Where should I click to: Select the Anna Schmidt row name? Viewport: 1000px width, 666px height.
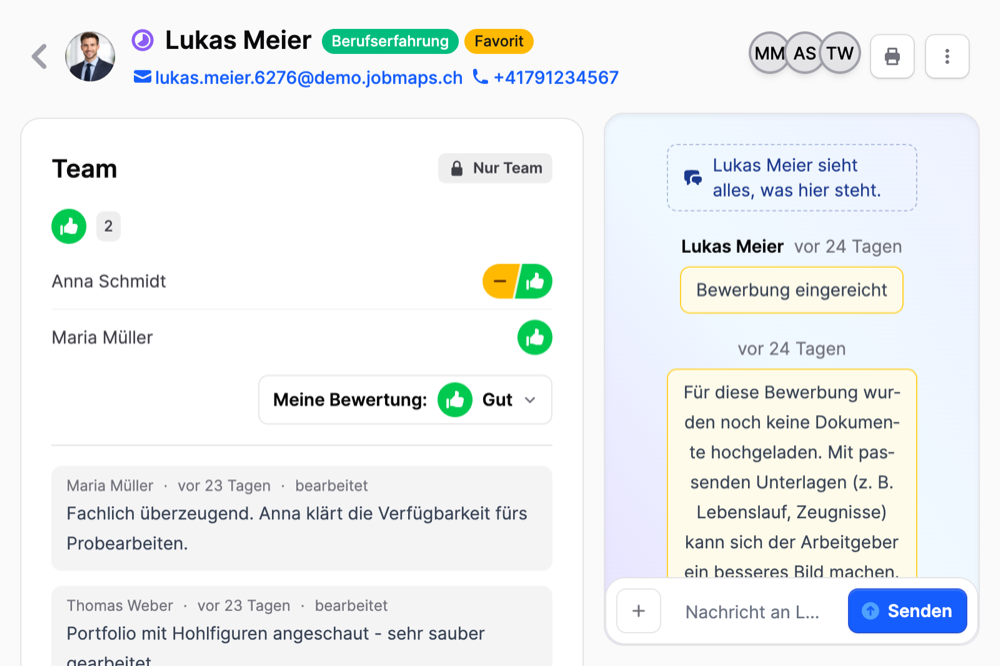coord(108,281)
